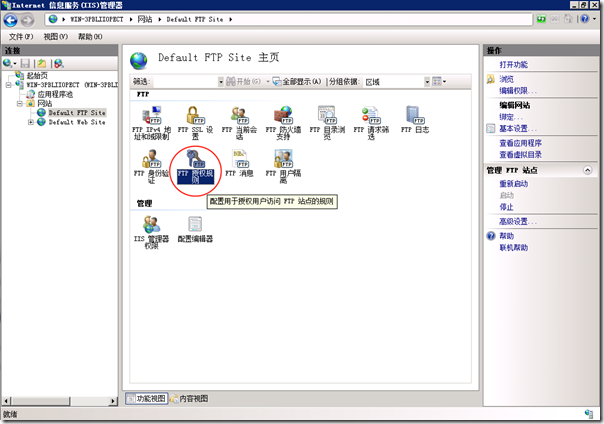Open FTP 消息 icon
Screen dimensions: 604x424
pos(239,163)
